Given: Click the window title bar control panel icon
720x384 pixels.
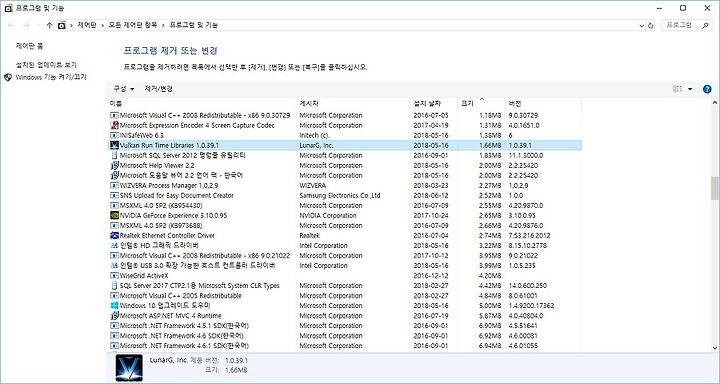Looking at the screenshot, I should [8, 8].
